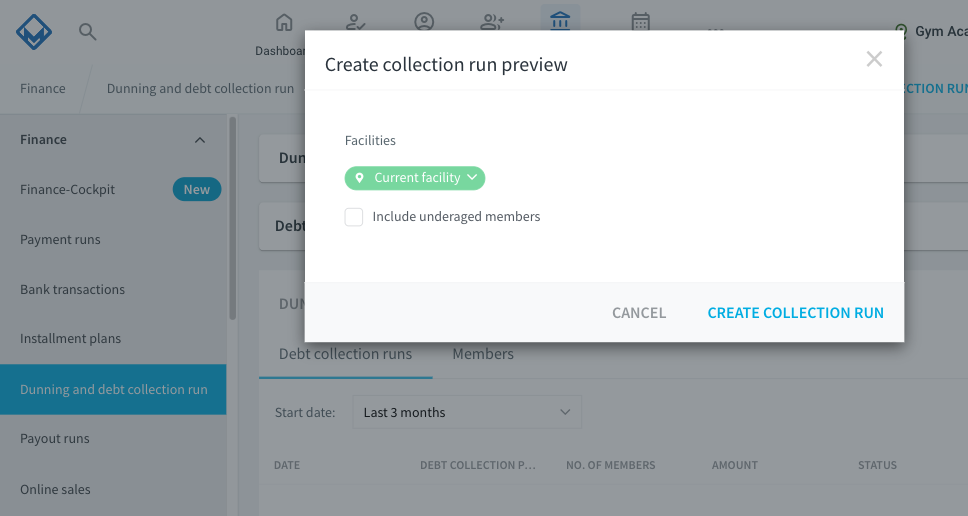Image resolution: width=968 pixels, height=516 pixels.
Task: Switch to the Members tab
Action: [483, 354]
